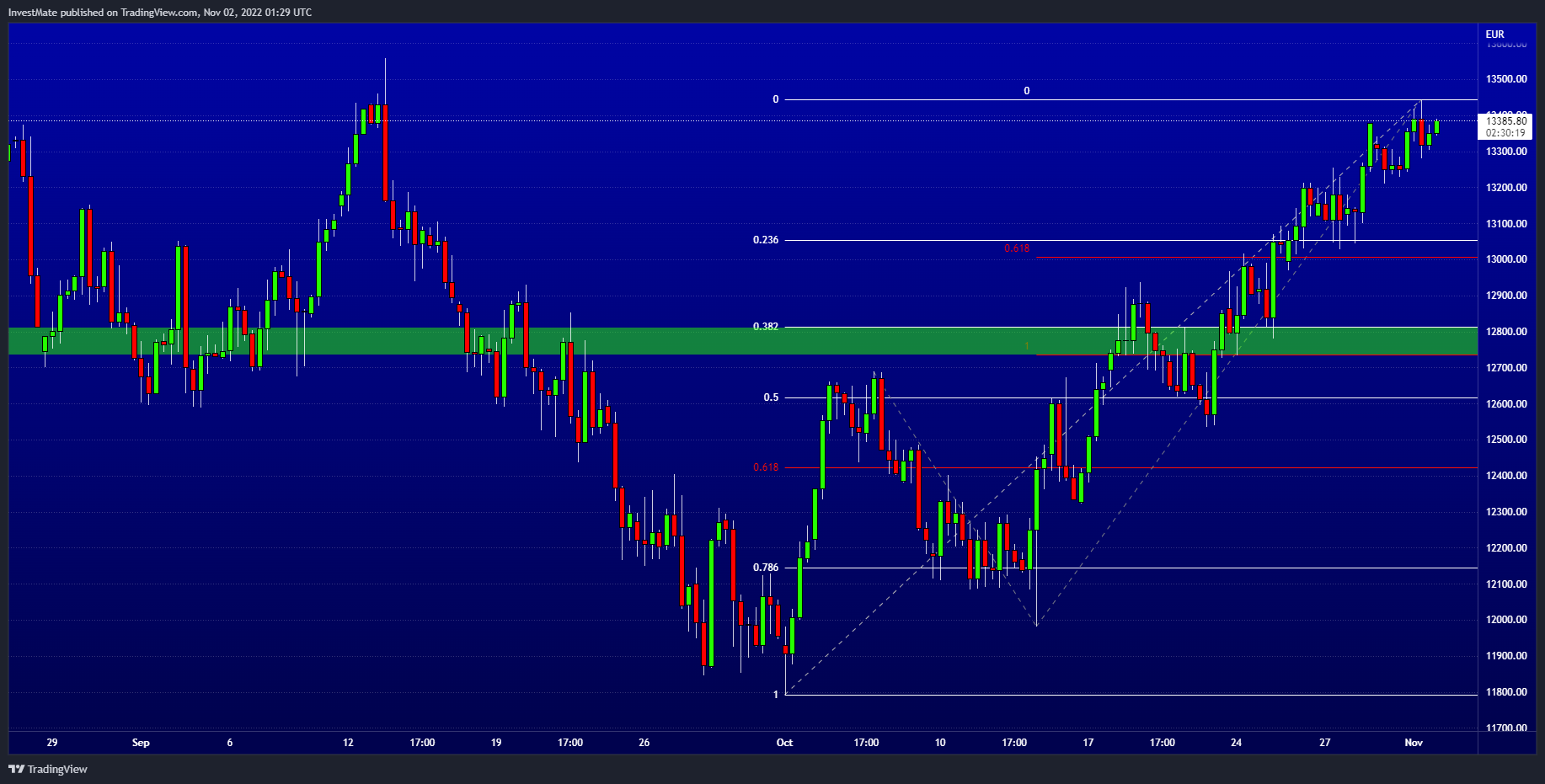Select the 0.786 Fibonacci level label

click(x=766, y=568)
